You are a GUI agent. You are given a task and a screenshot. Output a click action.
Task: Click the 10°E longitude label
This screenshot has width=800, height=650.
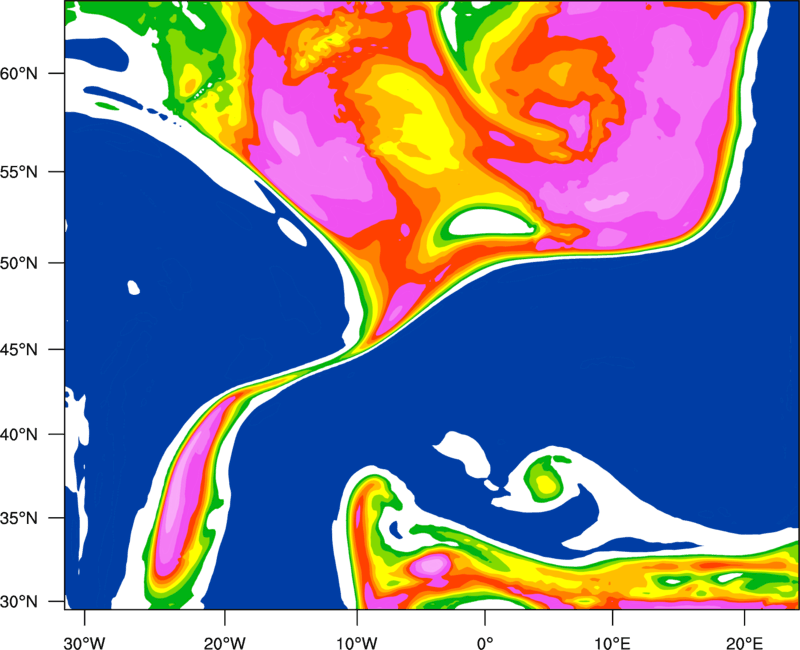pyautogui.click(x=612, y=643)
